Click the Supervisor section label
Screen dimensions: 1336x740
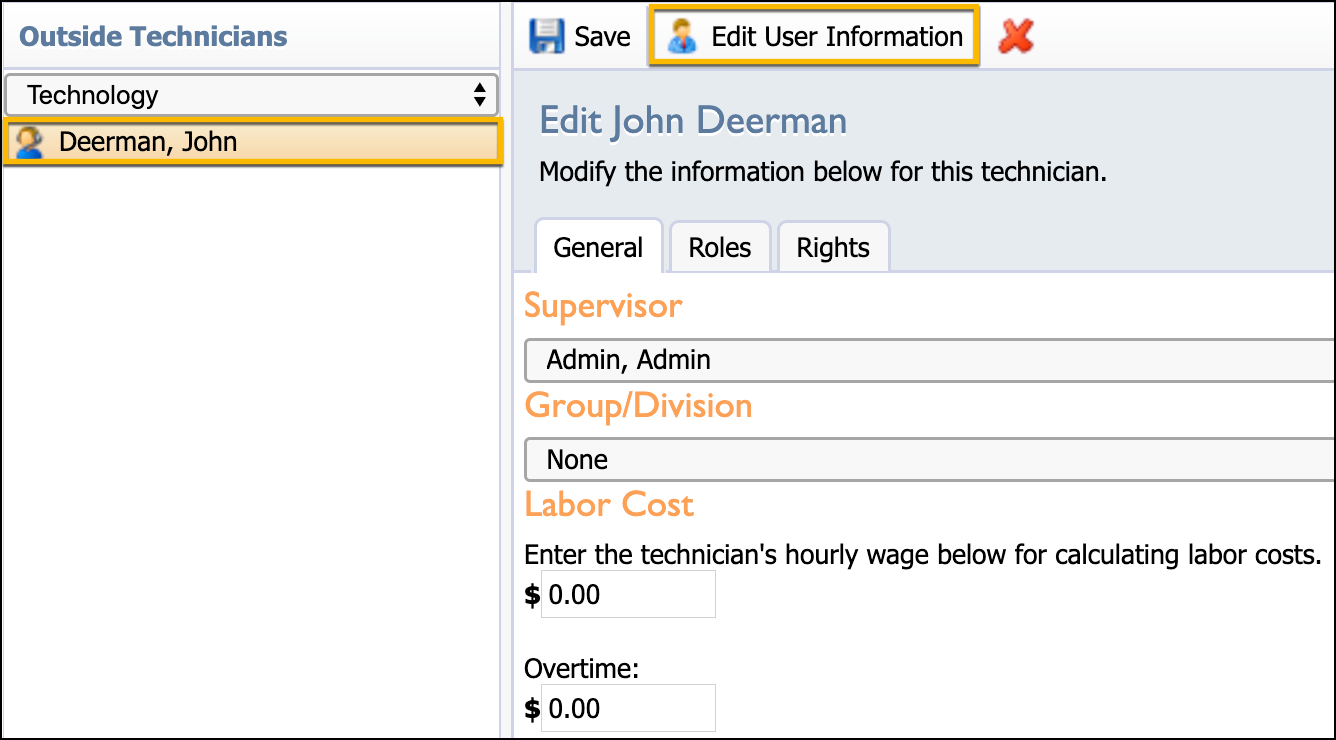[x=603, y=306]
